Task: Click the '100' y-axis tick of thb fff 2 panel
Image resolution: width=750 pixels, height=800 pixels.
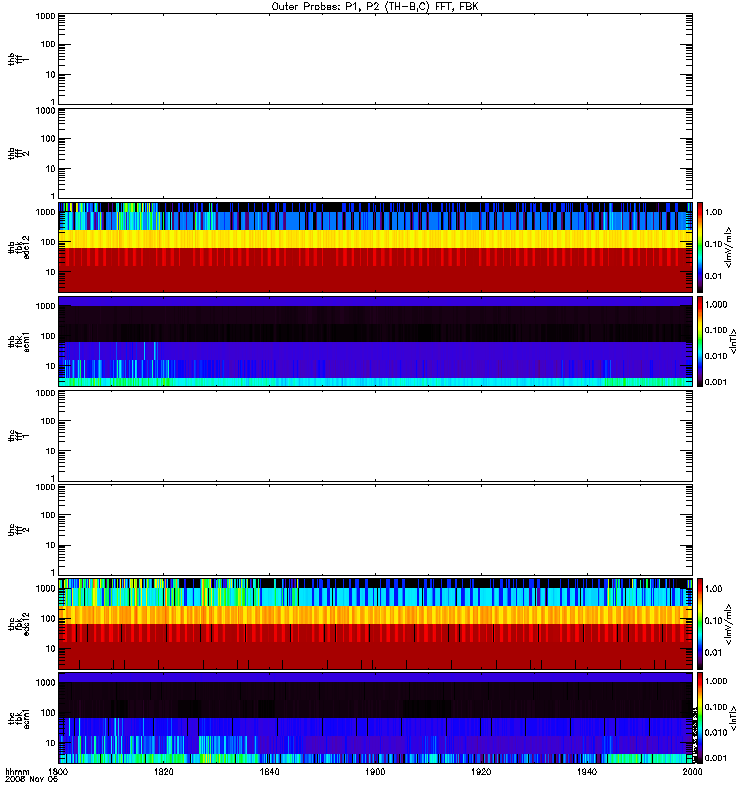Action: 48,139
